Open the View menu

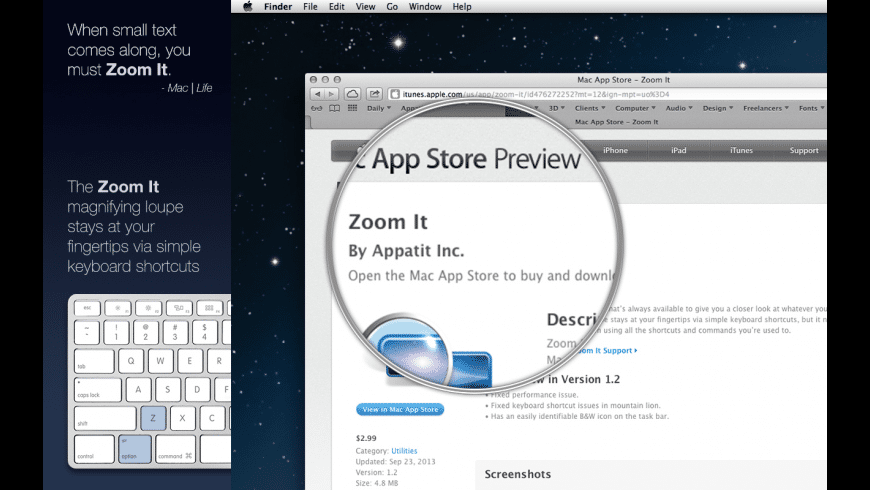click(x=365, y=7)
